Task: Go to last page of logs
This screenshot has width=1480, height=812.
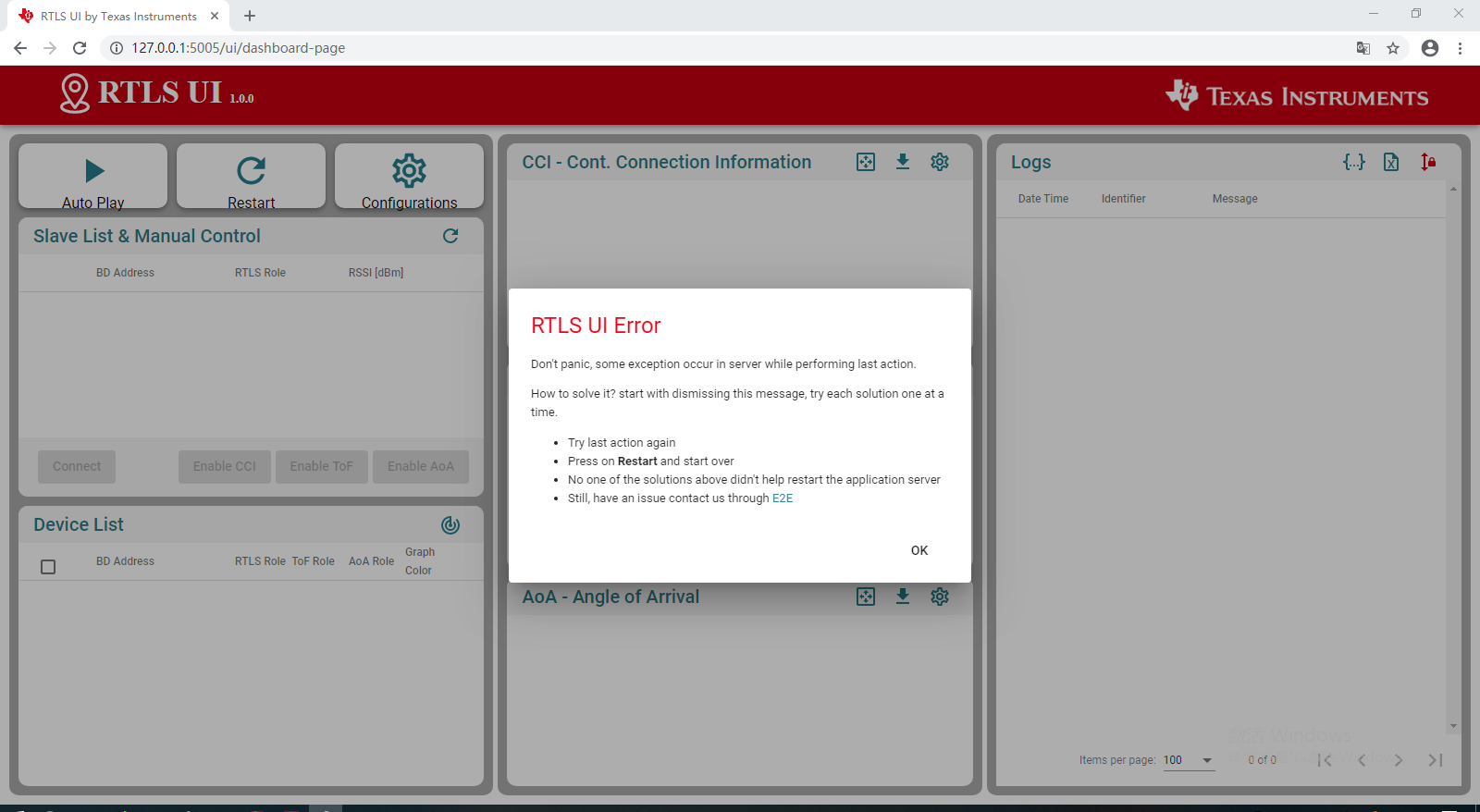Action: [1436, 760]
